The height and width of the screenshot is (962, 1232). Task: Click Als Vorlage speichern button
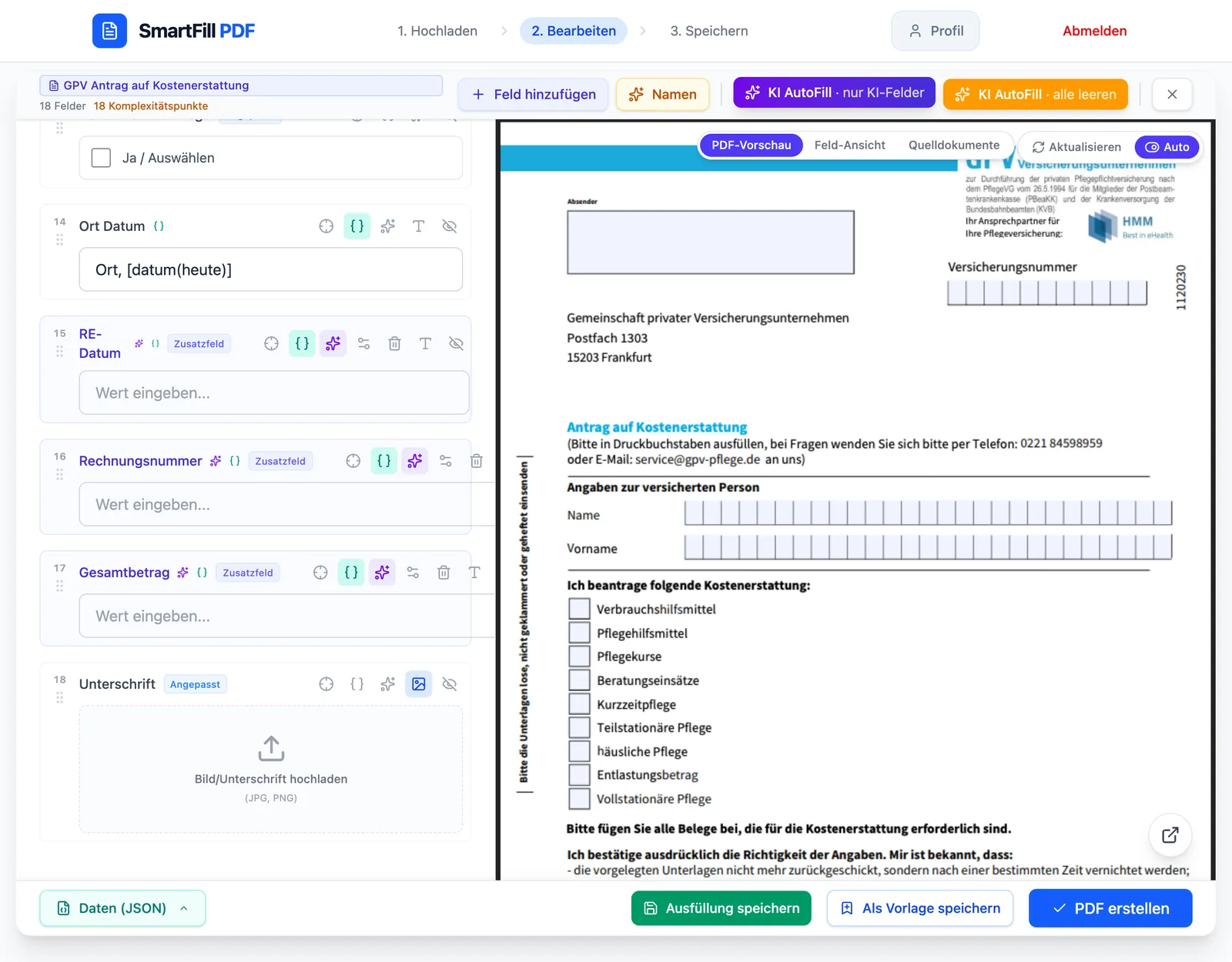pyautogui.click(x=920, y=908)
